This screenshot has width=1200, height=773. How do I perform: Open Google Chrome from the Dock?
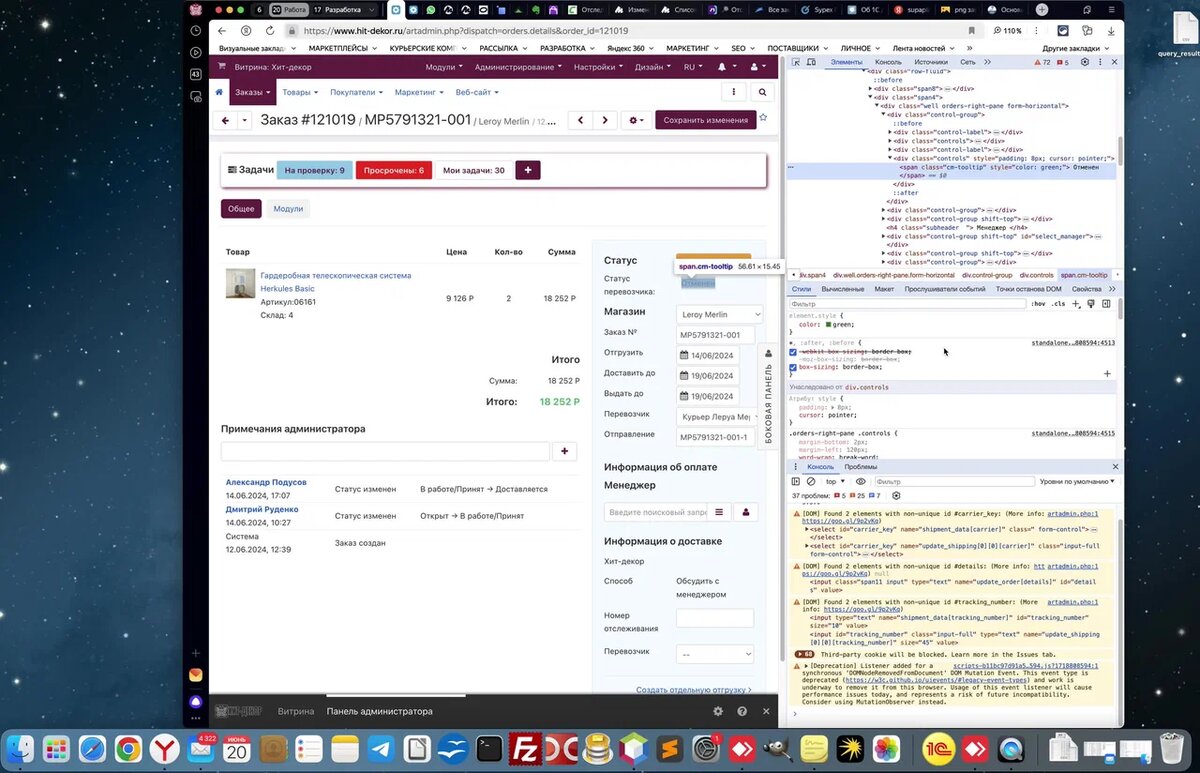128,748
